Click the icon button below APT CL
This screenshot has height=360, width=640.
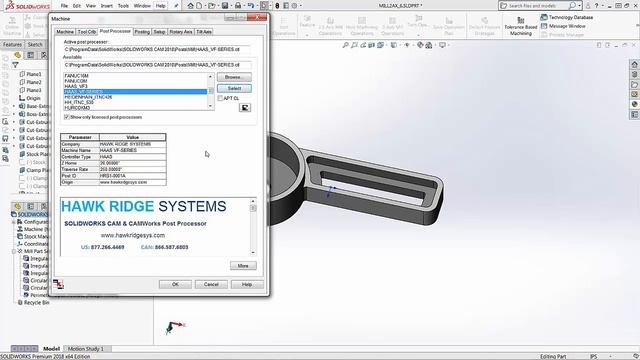tap(244, 108)
